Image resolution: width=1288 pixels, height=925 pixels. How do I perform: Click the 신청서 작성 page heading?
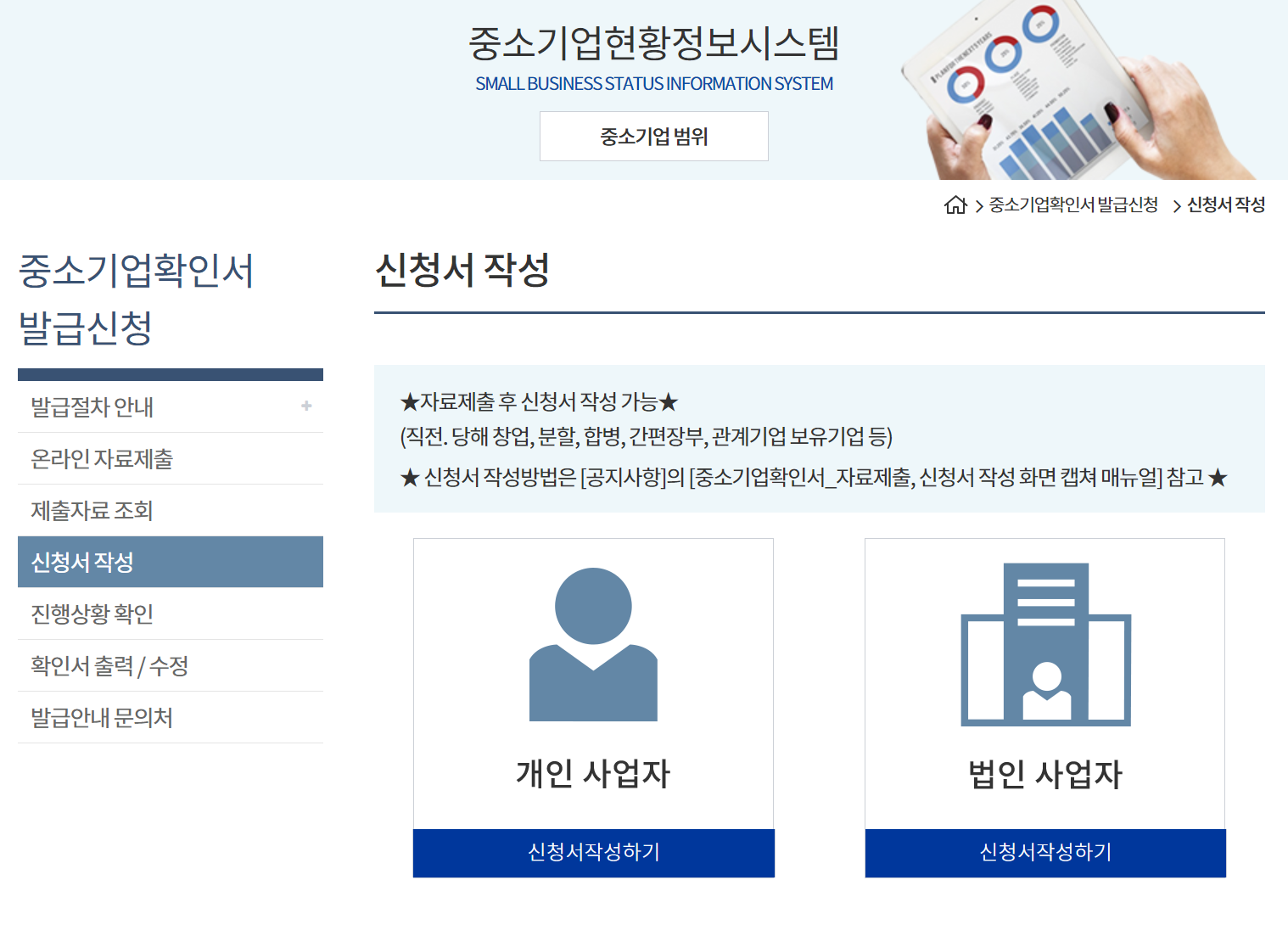coord(462,270)
